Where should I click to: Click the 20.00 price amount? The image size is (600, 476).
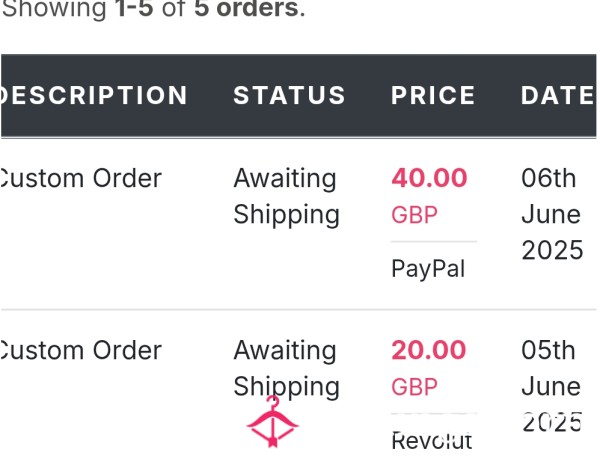[429, 350]
